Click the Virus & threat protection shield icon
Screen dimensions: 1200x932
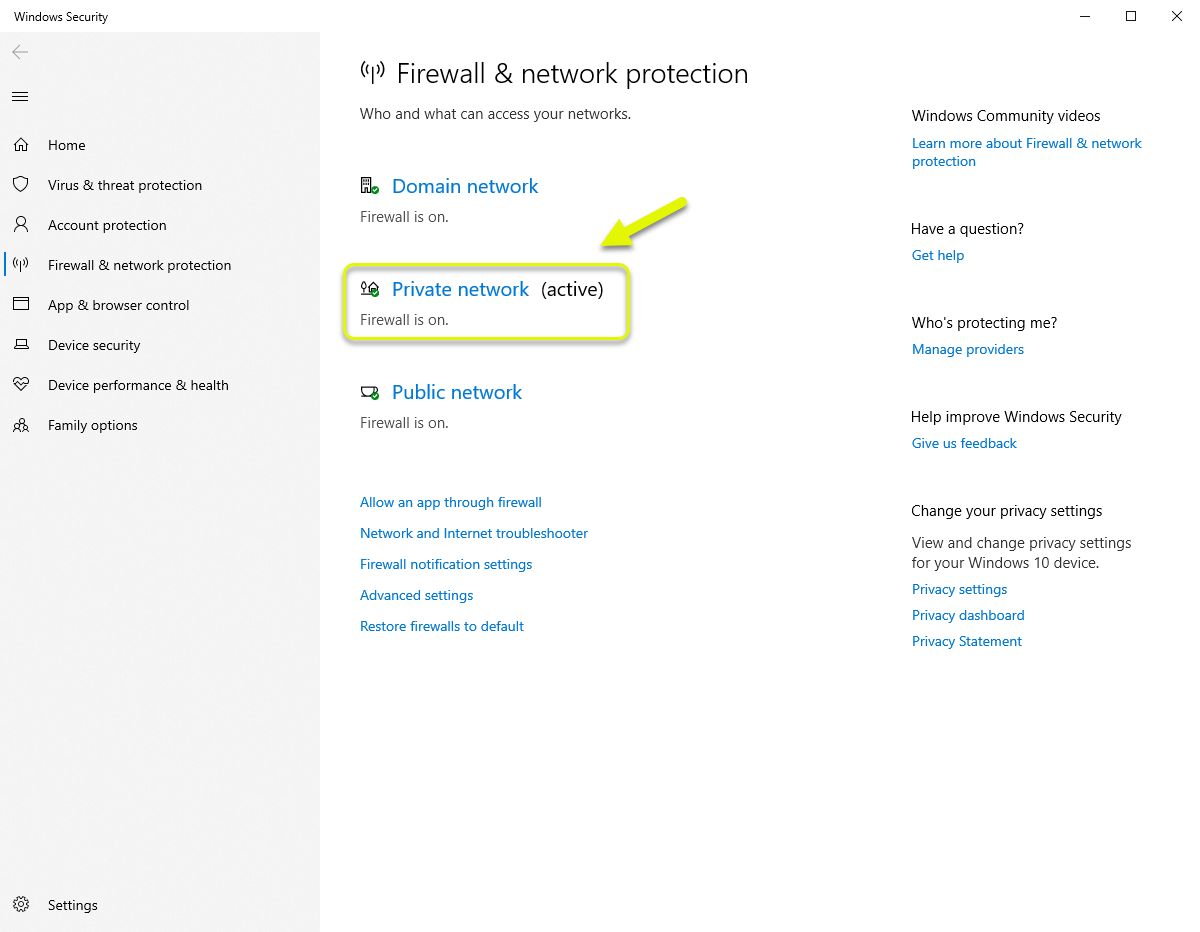point(20,185)
